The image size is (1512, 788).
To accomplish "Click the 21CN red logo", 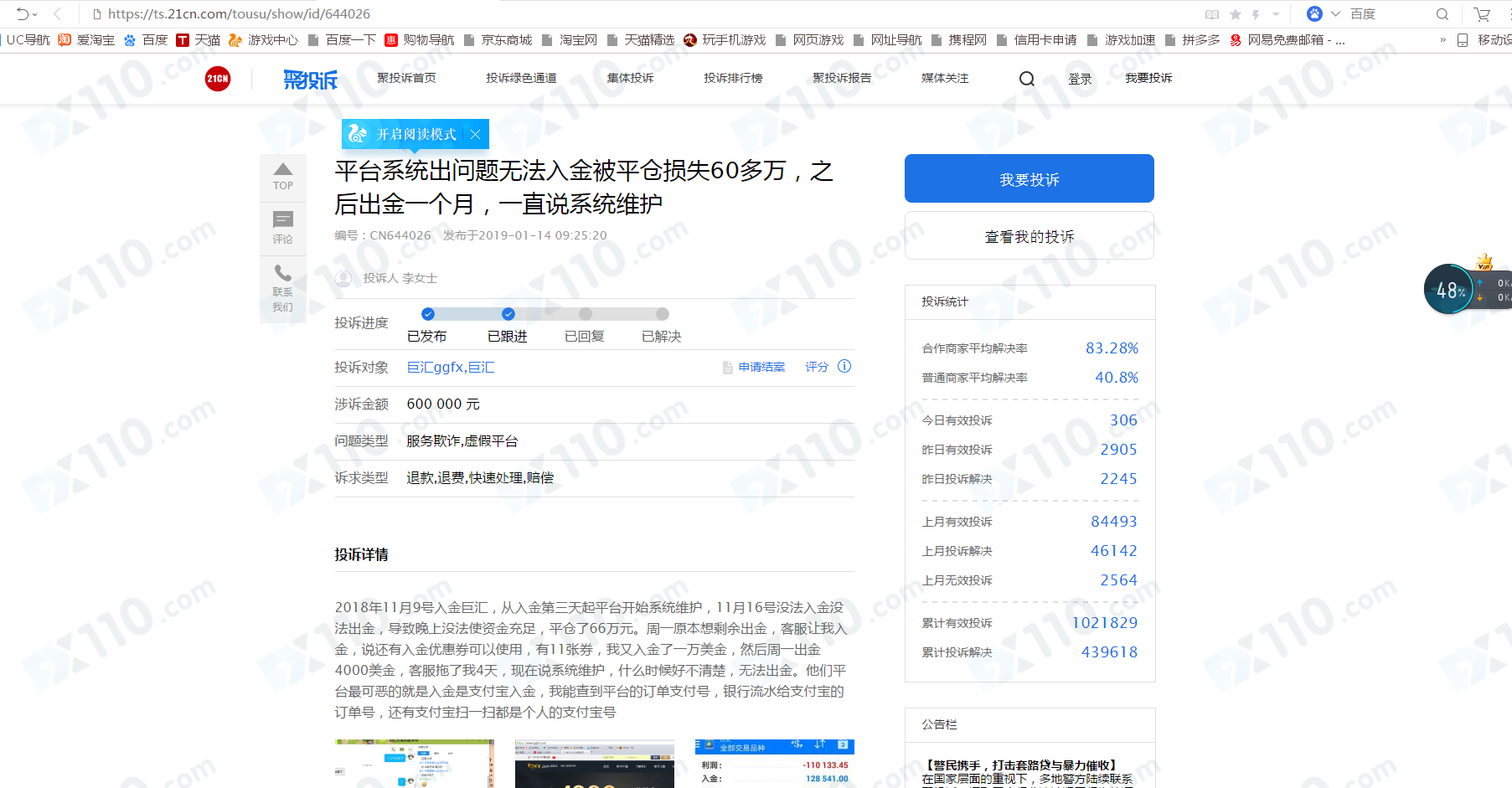I will coord(218,79).
